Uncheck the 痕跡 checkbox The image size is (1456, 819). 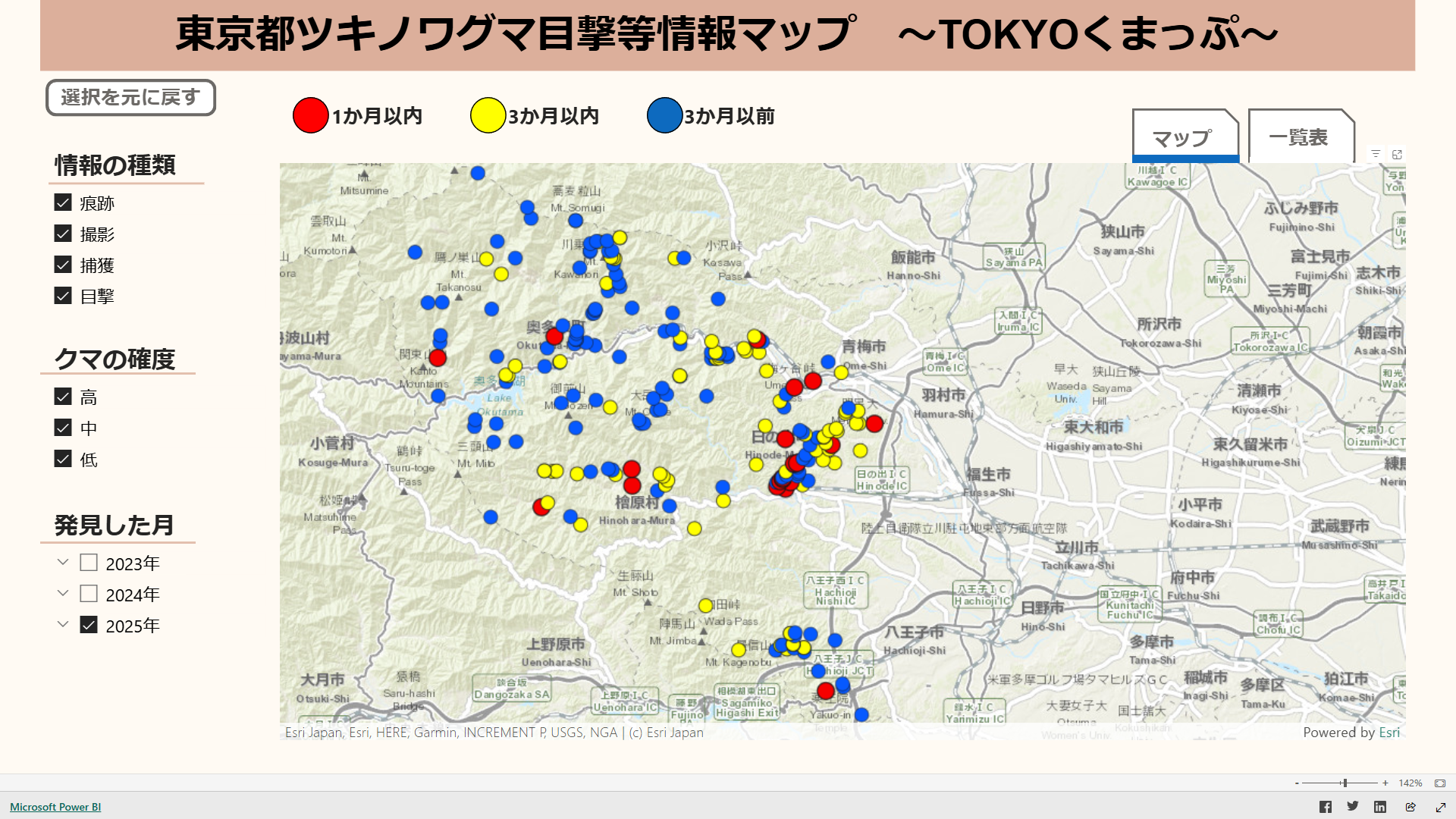63,202
